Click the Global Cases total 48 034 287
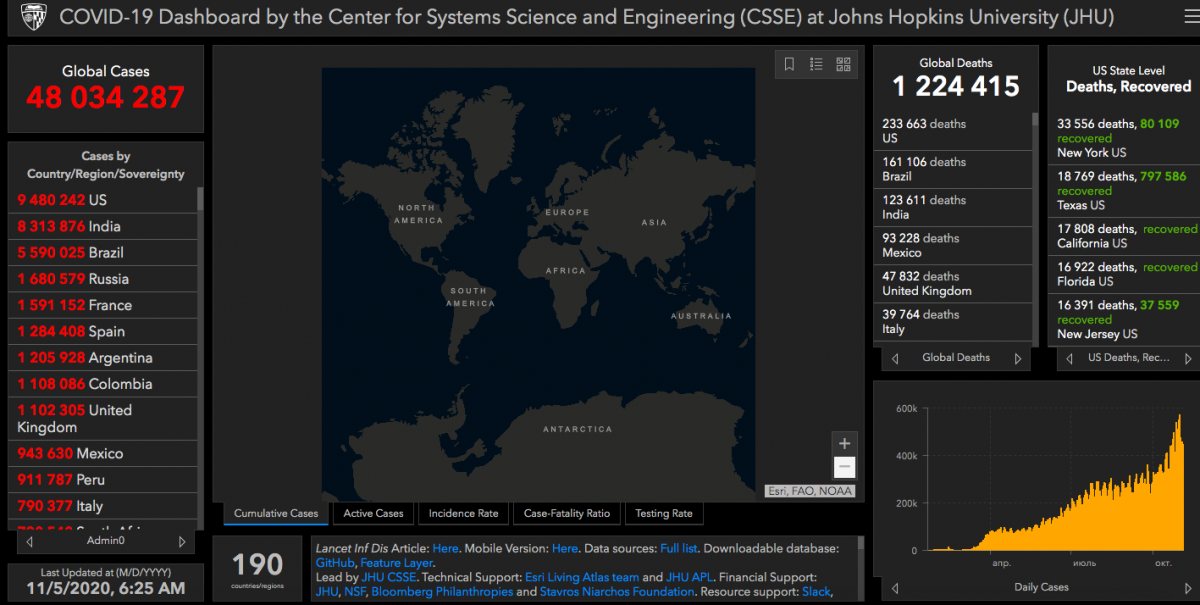 (105, 97)
